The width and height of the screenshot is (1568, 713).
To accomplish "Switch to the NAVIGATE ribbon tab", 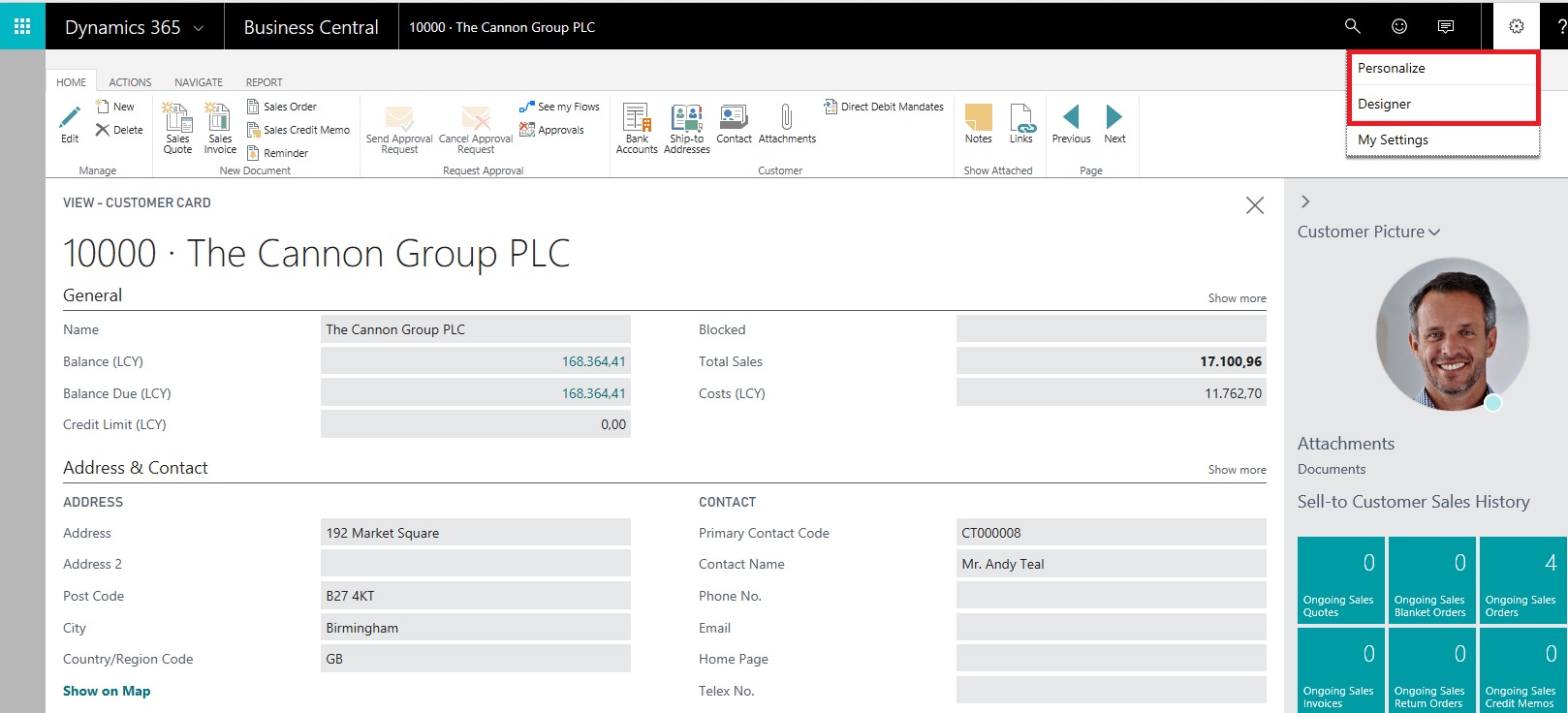I will (199, 82).
